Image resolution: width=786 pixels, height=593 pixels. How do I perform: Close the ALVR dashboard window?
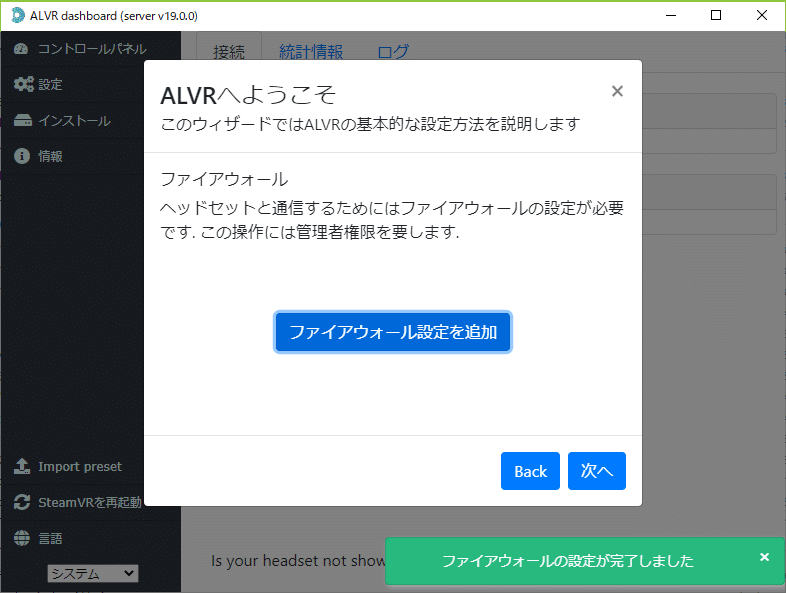761,16
